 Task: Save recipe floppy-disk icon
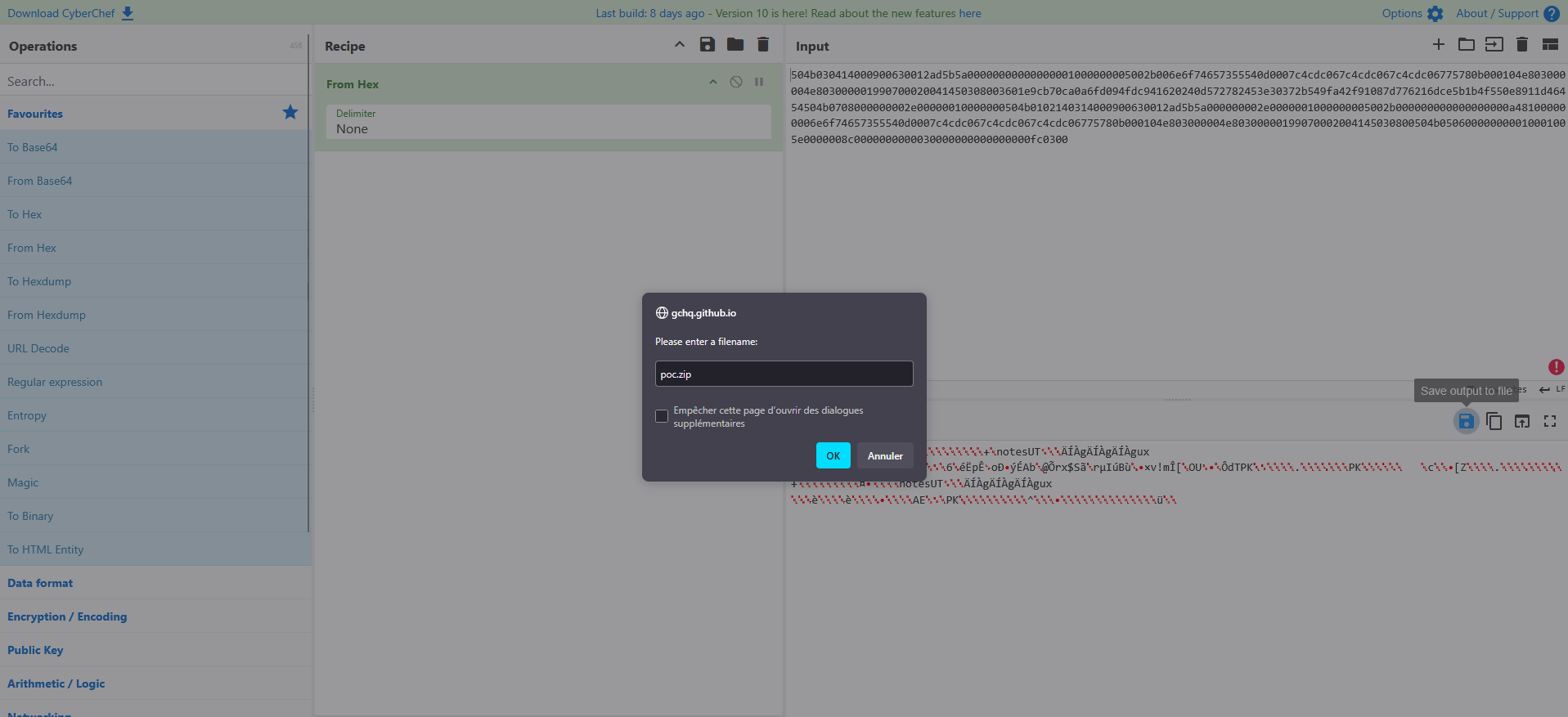click(708, 44)
